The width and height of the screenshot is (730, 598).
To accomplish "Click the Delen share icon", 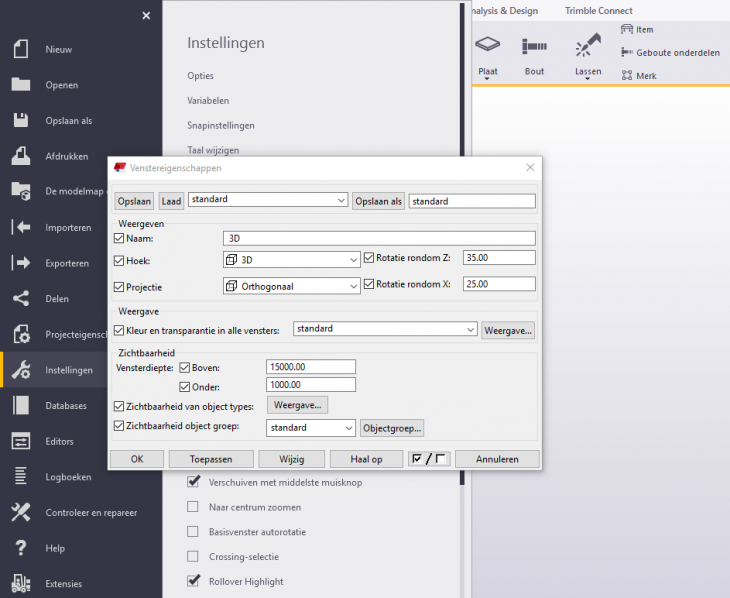I will (21, 298).
